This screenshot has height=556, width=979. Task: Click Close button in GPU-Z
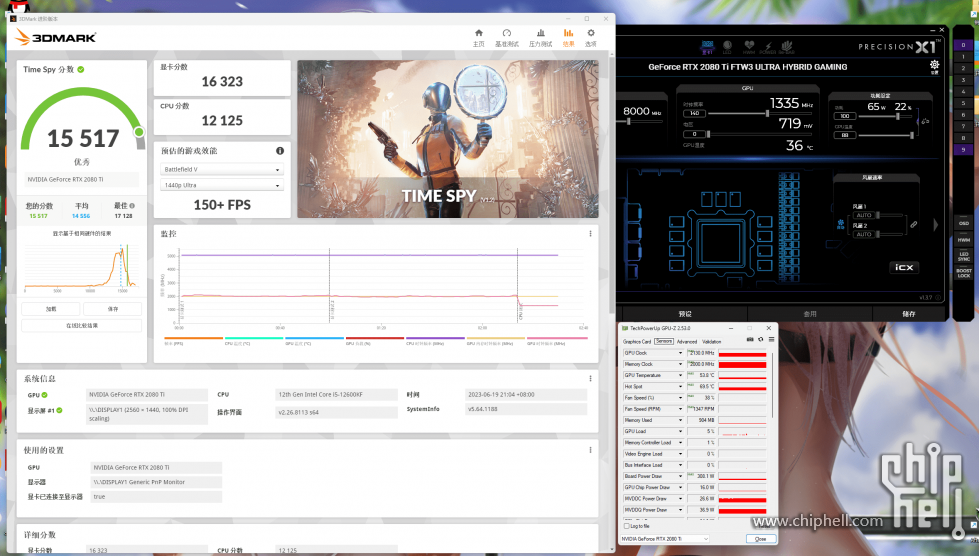tap(760, 539)
